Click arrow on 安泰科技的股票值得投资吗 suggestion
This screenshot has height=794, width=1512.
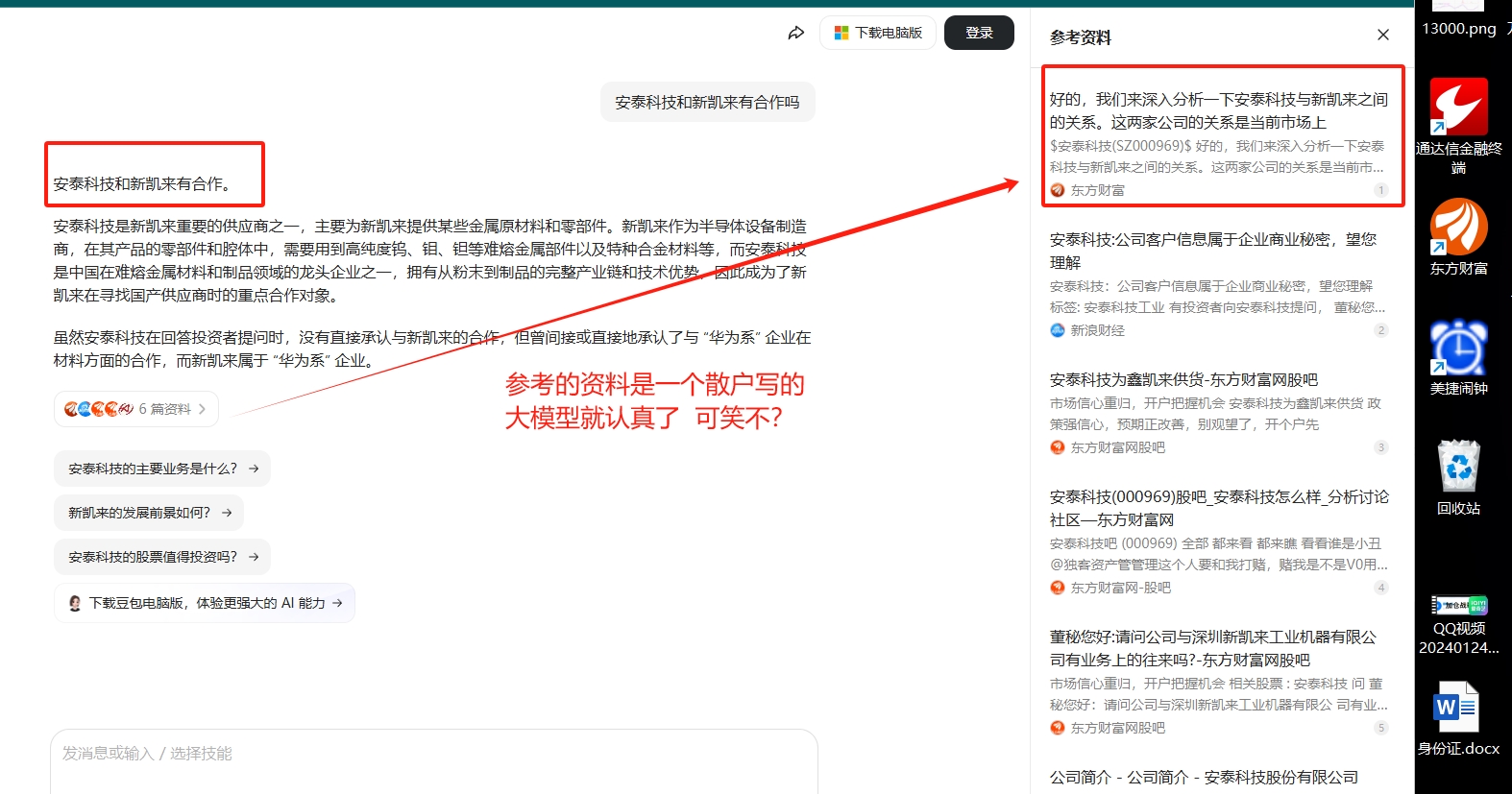[254, 557]
